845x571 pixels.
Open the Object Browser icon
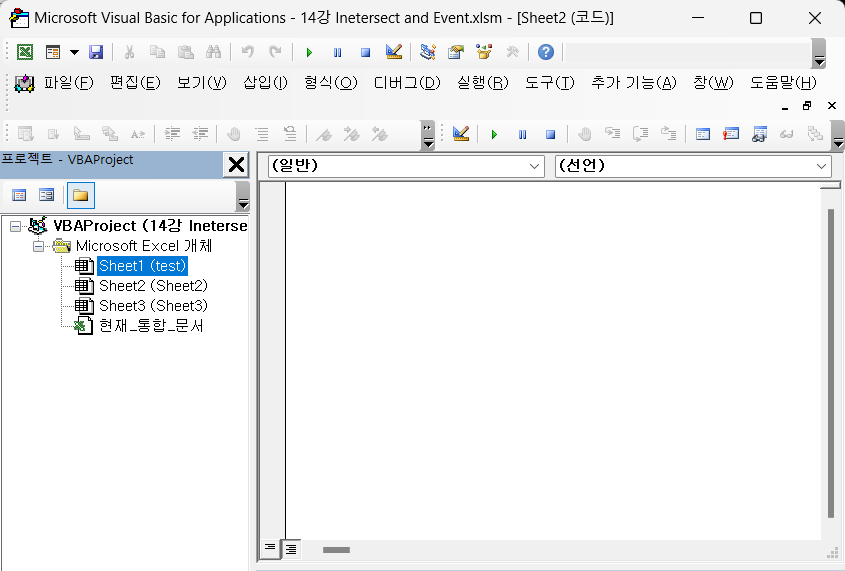click(x=484, y=52)
